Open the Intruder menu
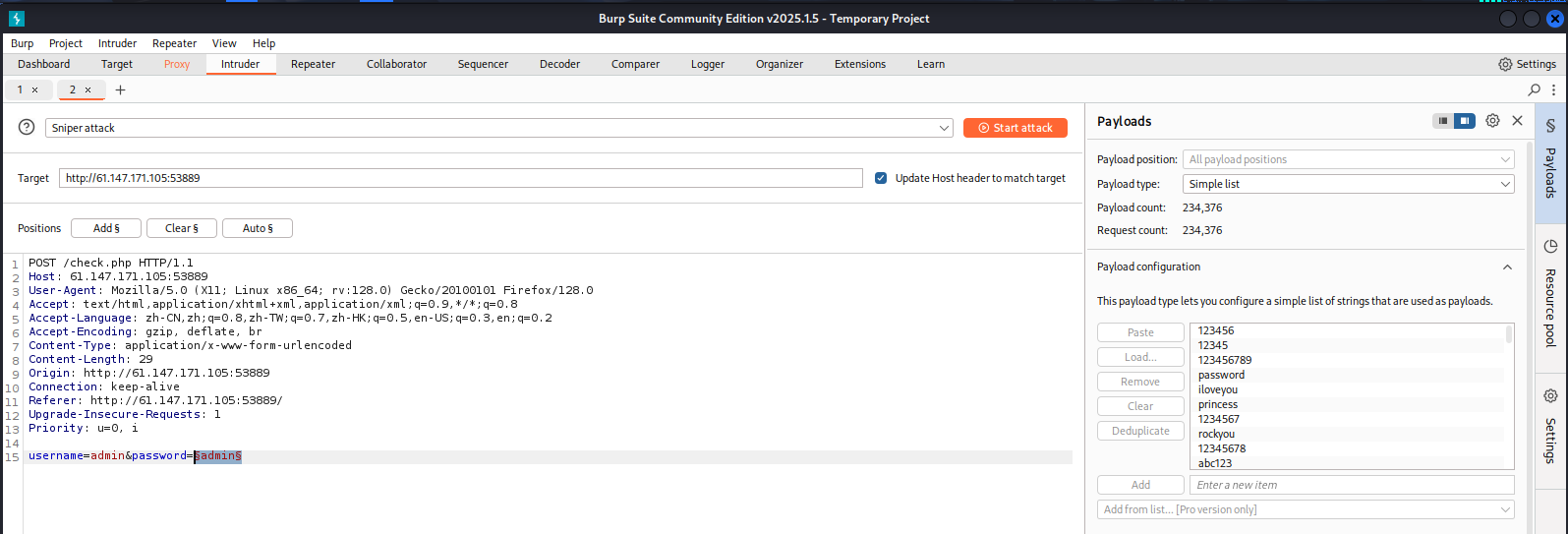This screenshot has height=534, width=1568. point(117,43)
